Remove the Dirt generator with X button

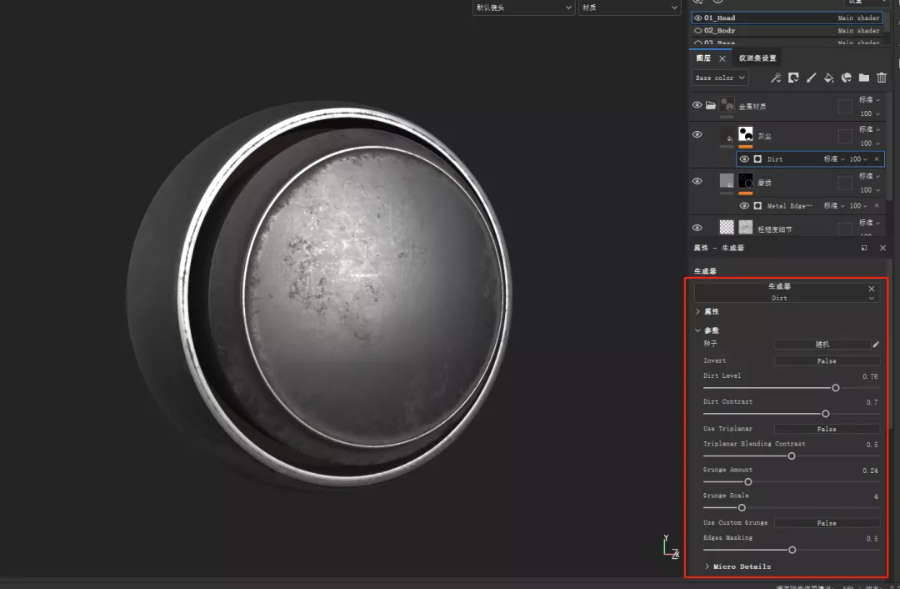click(x=871, y=289)
